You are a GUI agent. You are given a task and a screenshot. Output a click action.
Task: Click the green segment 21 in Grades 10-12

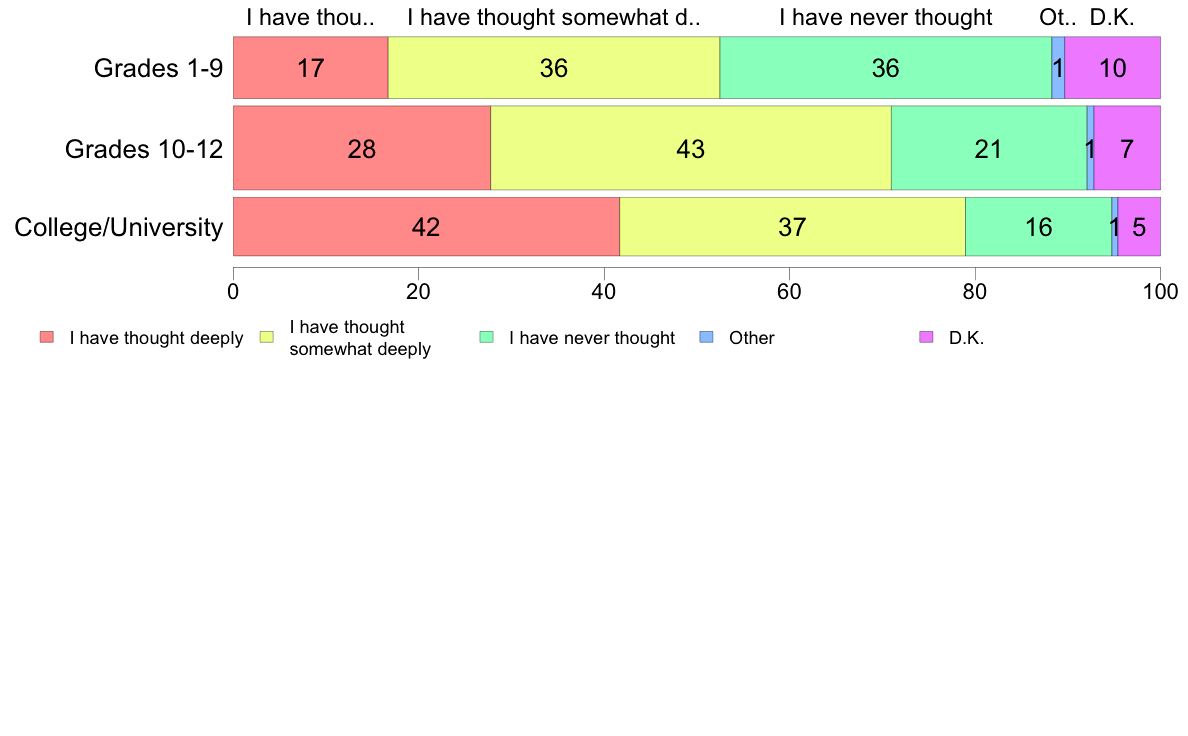[x=989, y=148]
